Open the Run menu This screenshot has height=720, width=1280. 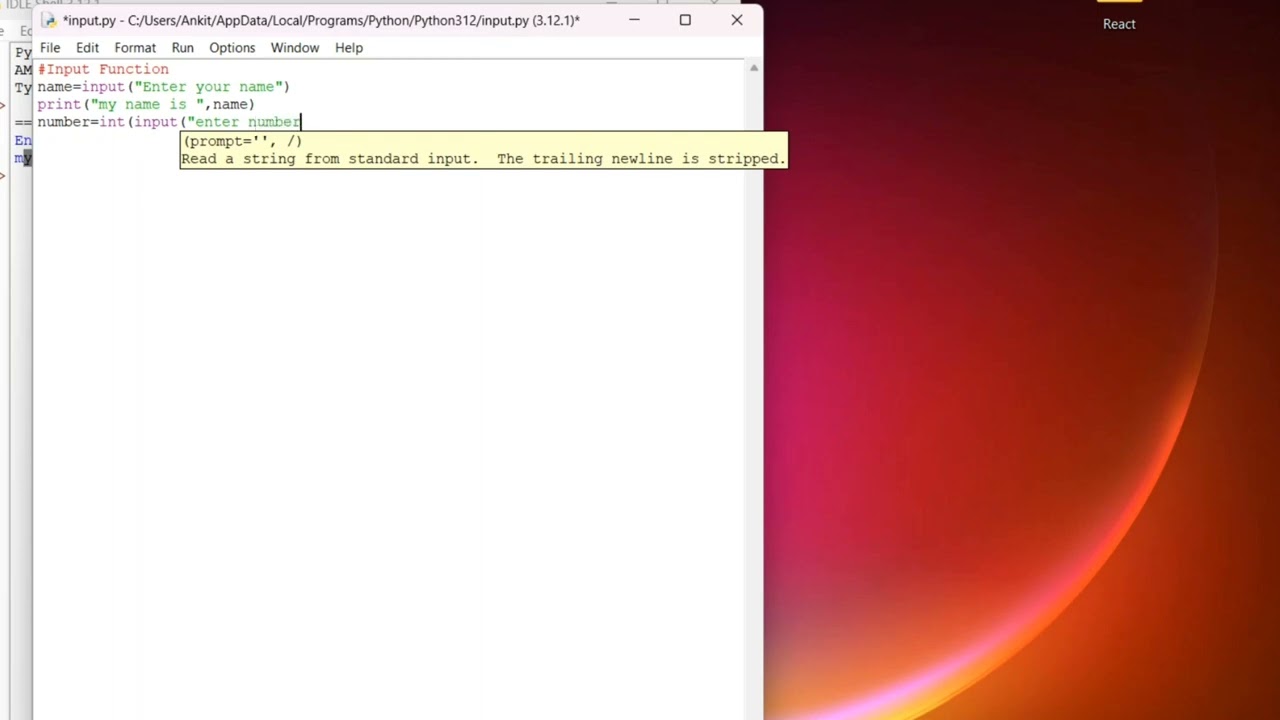(x=182, y=48)
